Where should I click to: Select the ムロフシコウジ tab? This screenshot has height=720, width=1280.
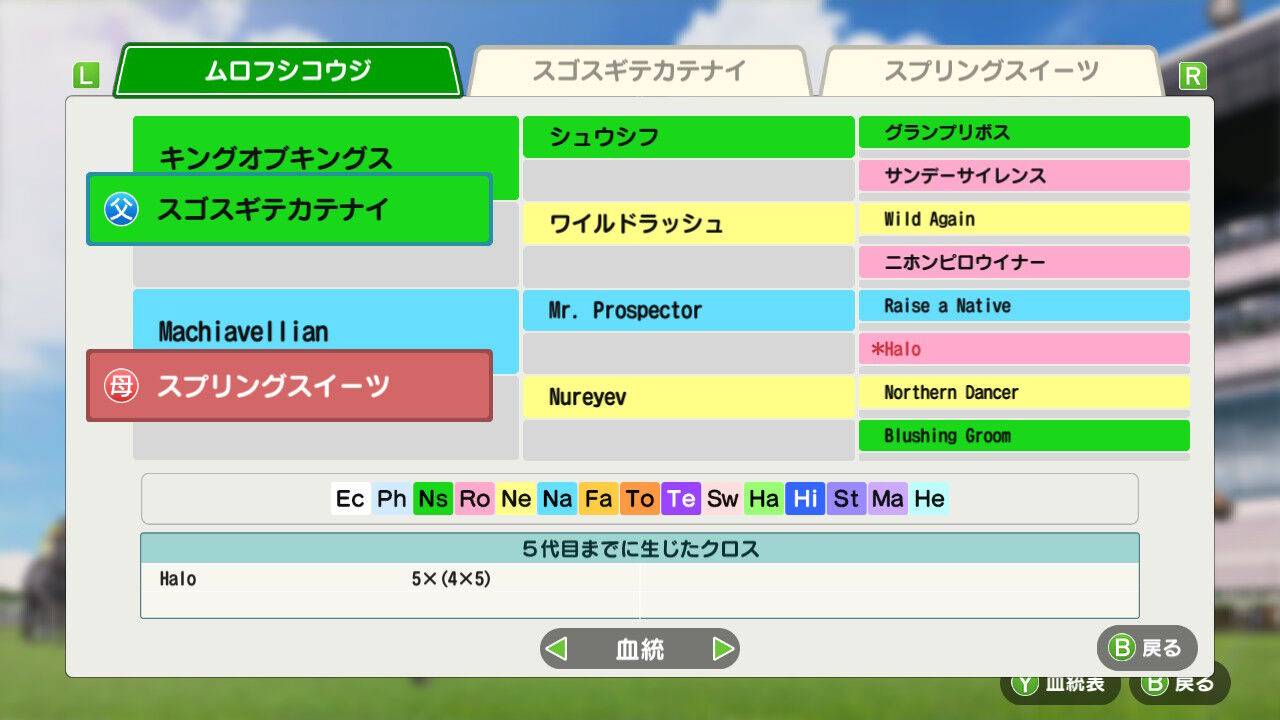coord(288,71)
